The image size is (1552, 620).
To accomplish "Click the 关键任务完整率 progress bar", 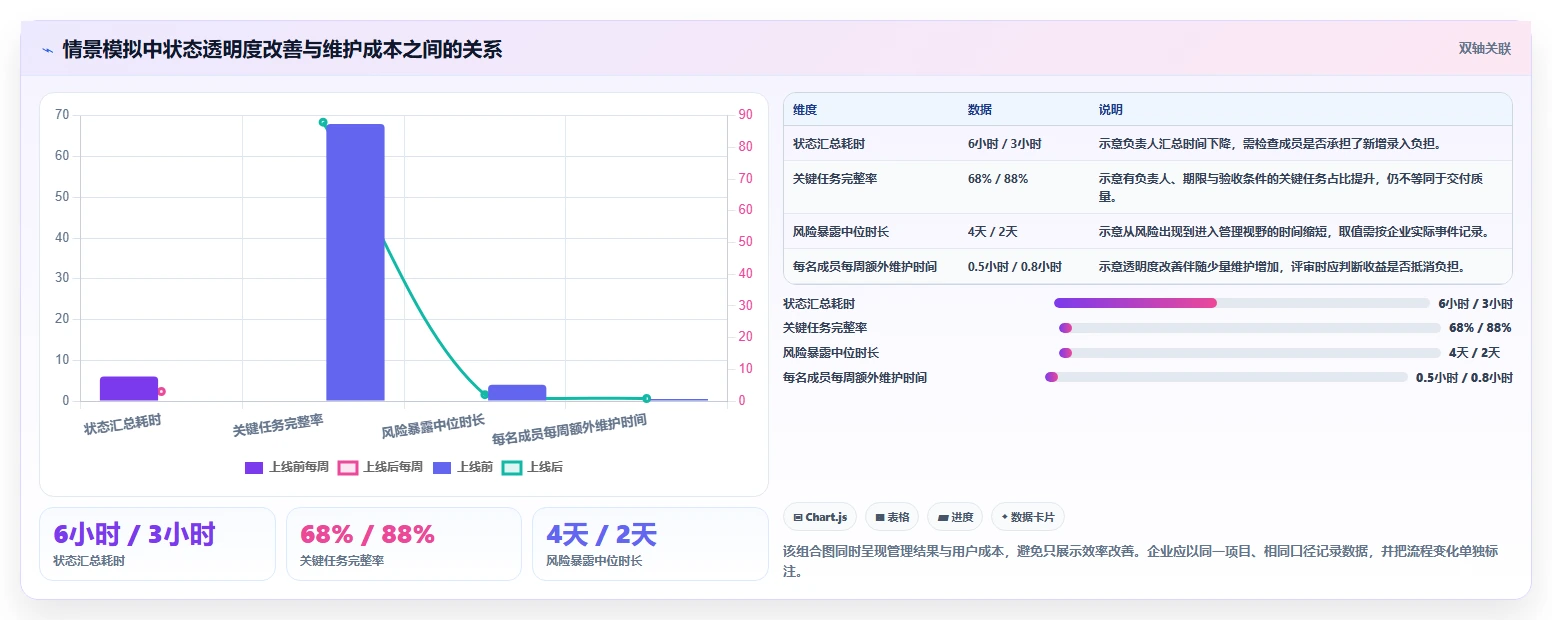I will click(1250, 328).
